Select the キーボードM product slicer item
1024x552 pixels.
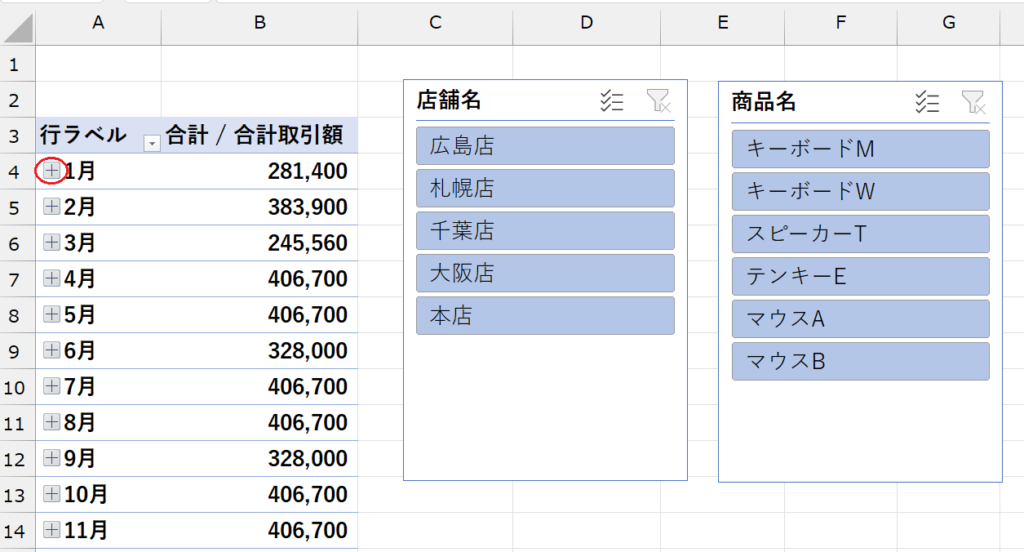pos(860,149)
